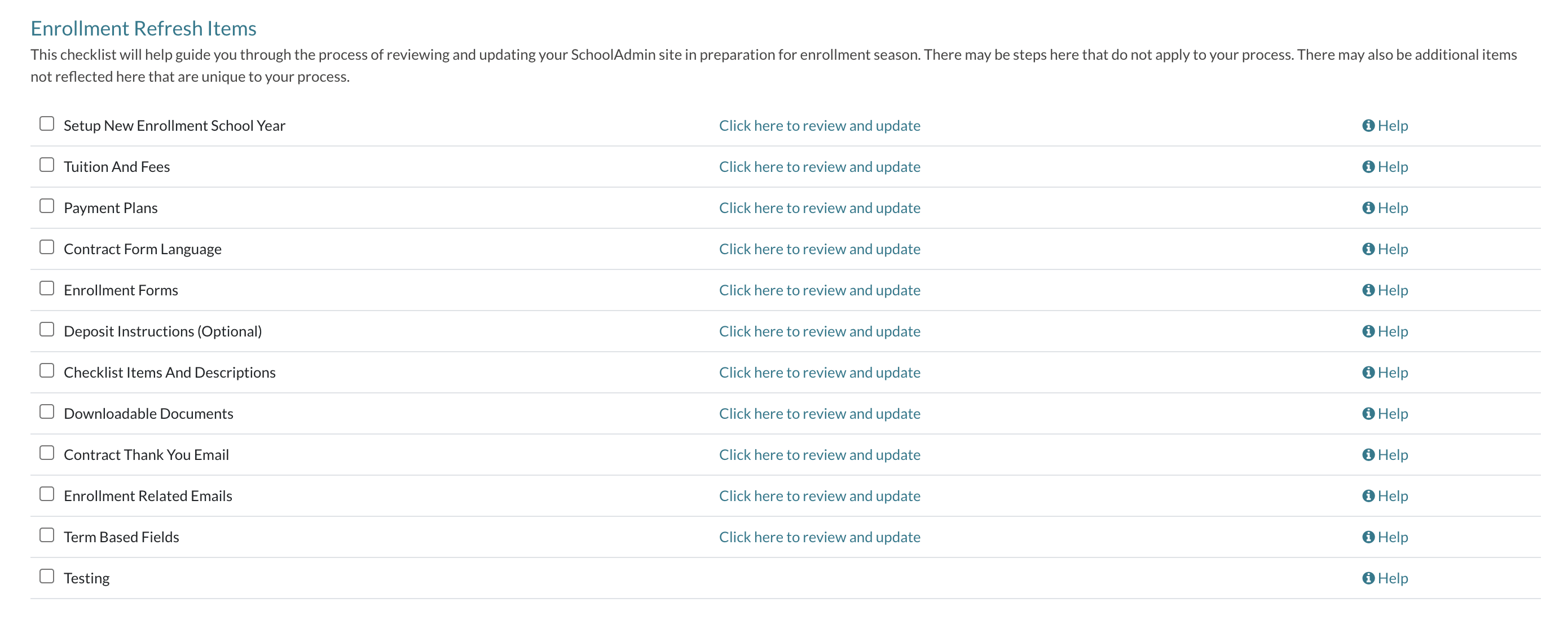Click Help info icon for Tuition And Fees
1568x620 pixels.
(x=1368, y=167)
